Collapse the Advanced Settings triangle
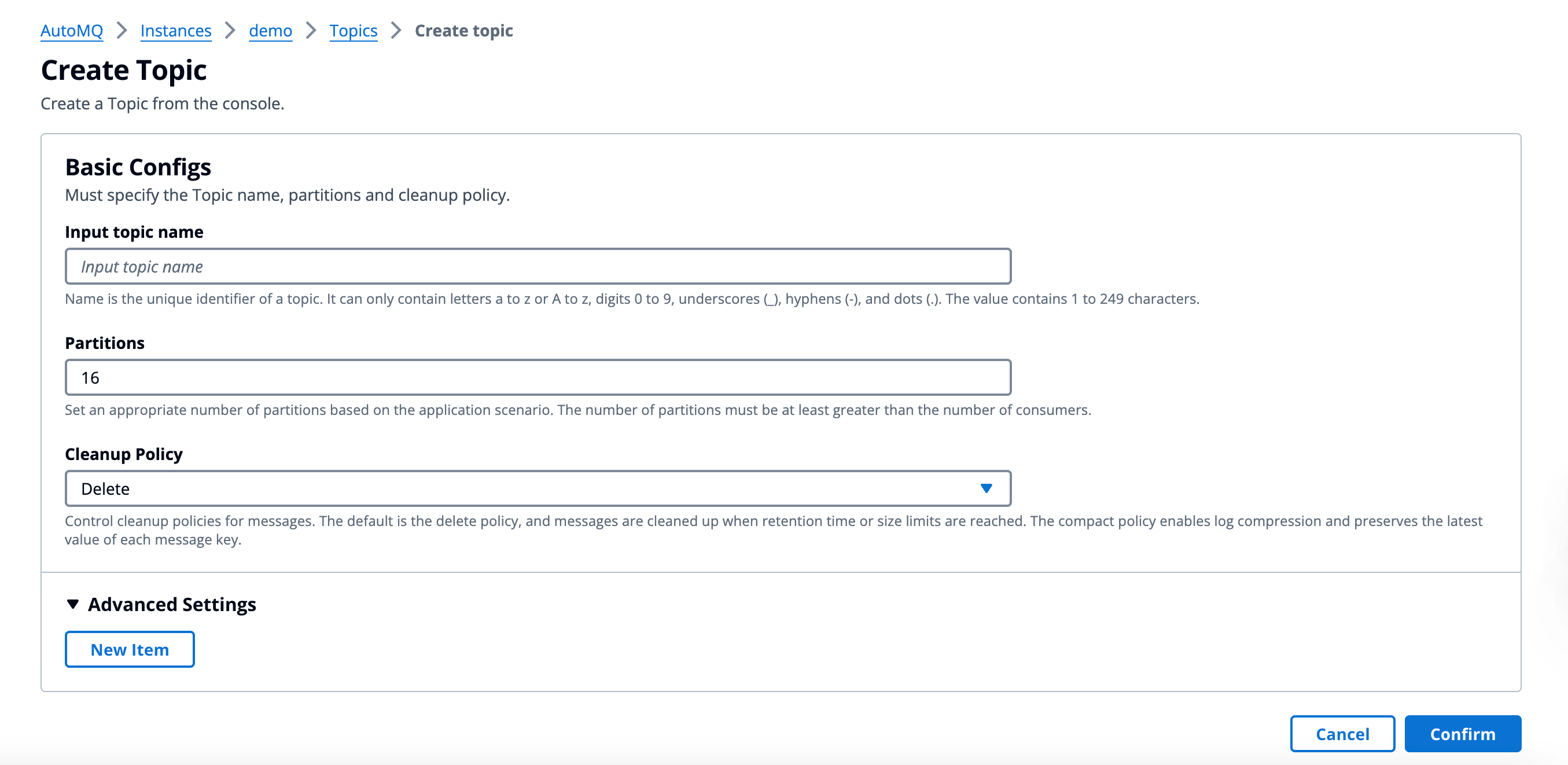Screen dimensions: 1568x765 point(73,604)
